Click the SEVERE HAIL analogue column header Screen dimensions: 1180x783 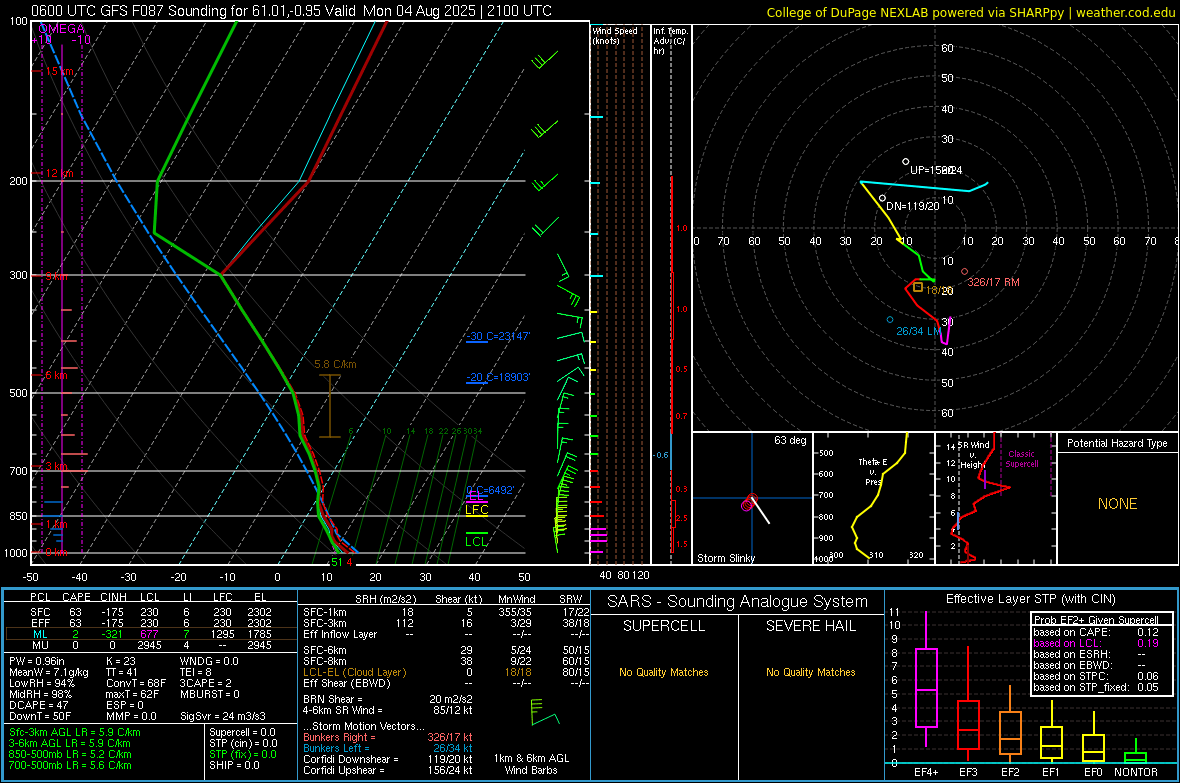pyautogui.click(x=810, y=626)
